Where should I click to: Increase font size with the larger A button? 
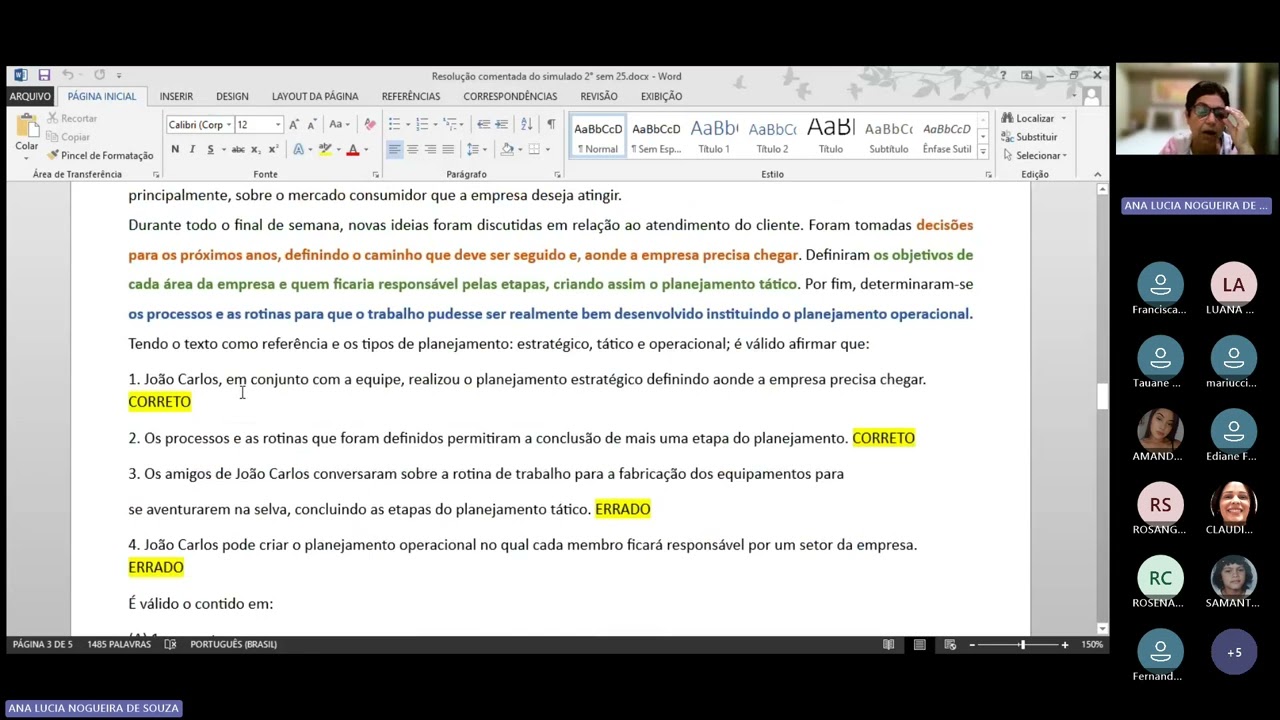tap(294, 125)
